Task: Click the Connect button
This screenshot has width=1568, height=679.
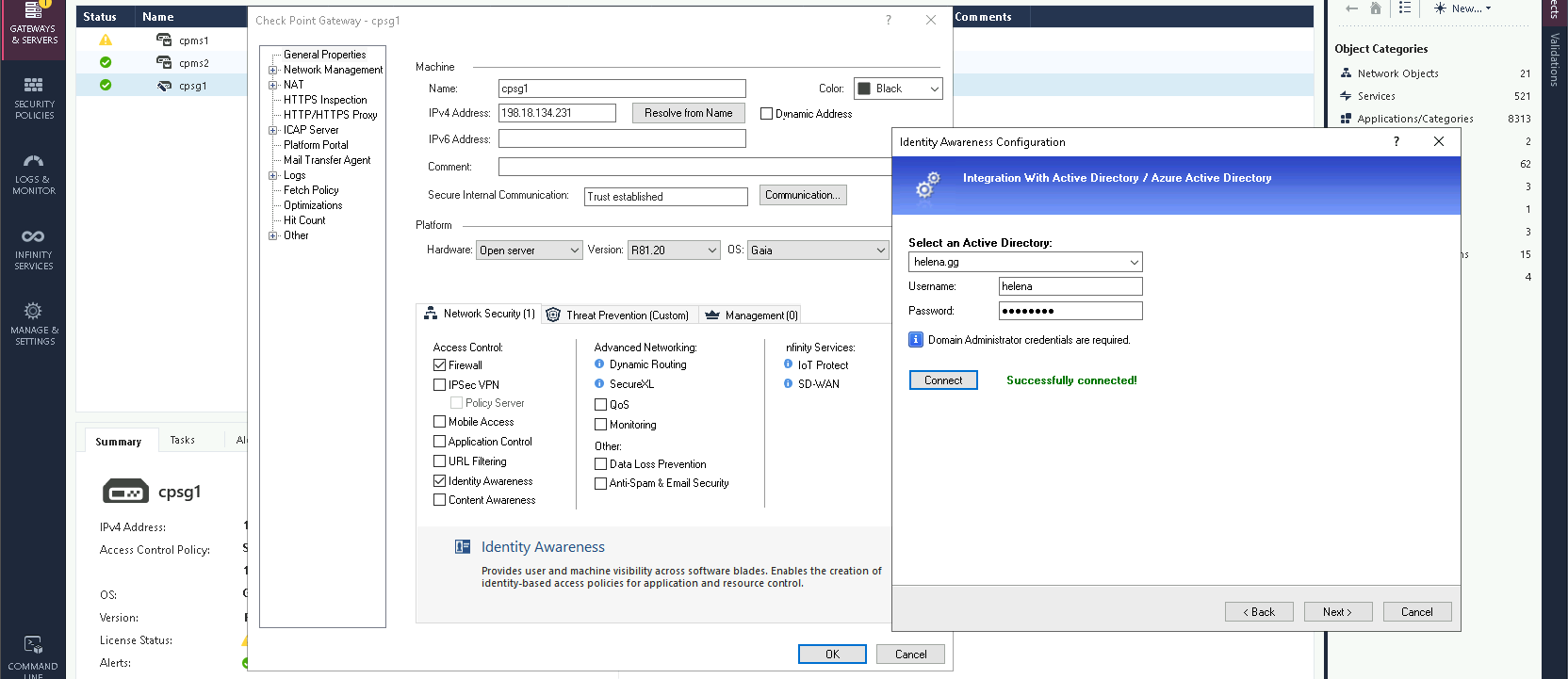Action: point(943,380)
